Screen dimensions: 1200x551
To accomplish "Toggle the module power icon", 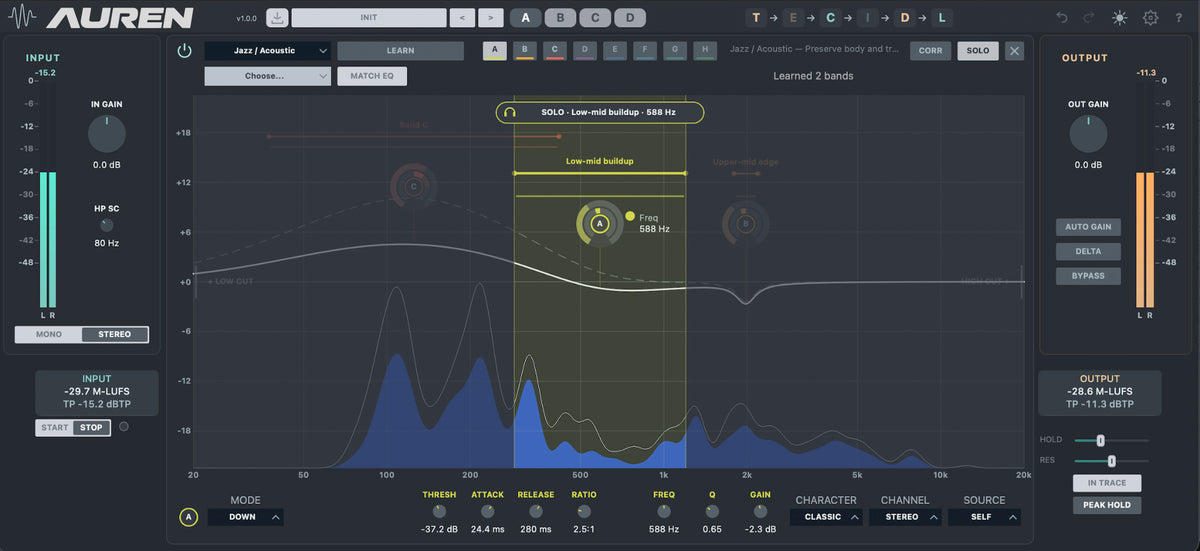I will click(x=184, y=51).
